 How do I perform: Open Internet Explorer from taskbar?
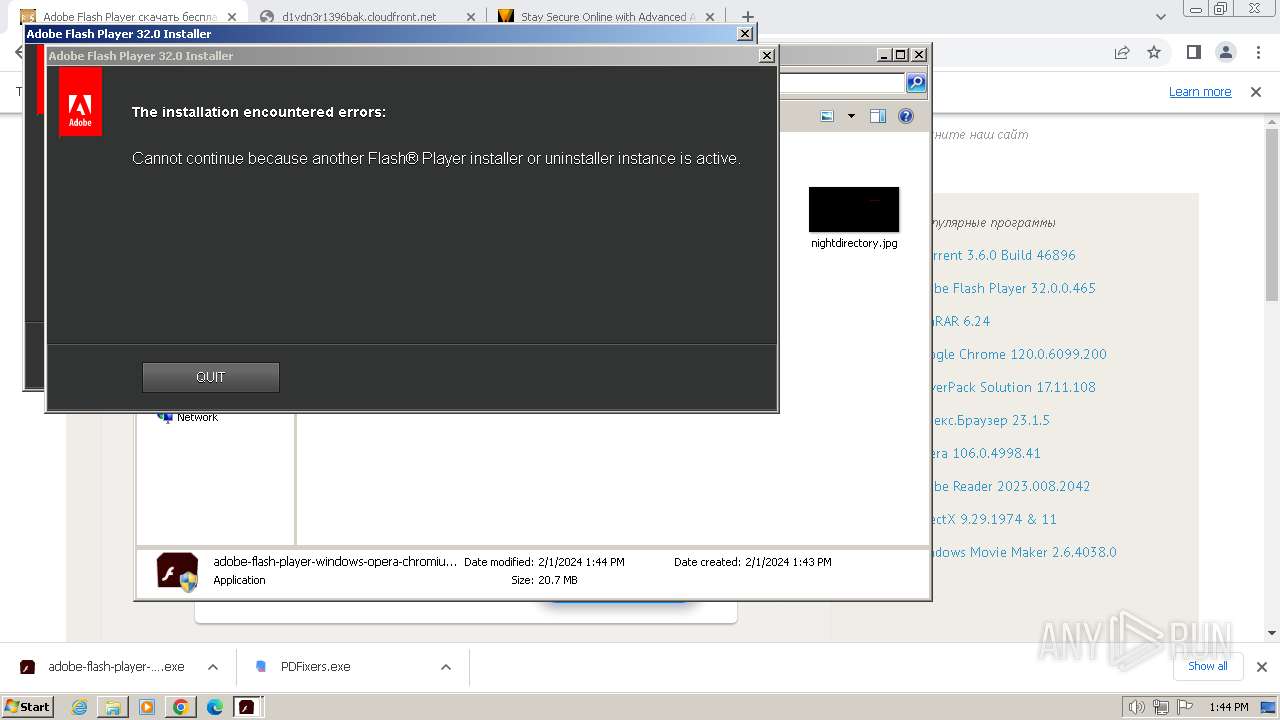[x=80, y=707]
